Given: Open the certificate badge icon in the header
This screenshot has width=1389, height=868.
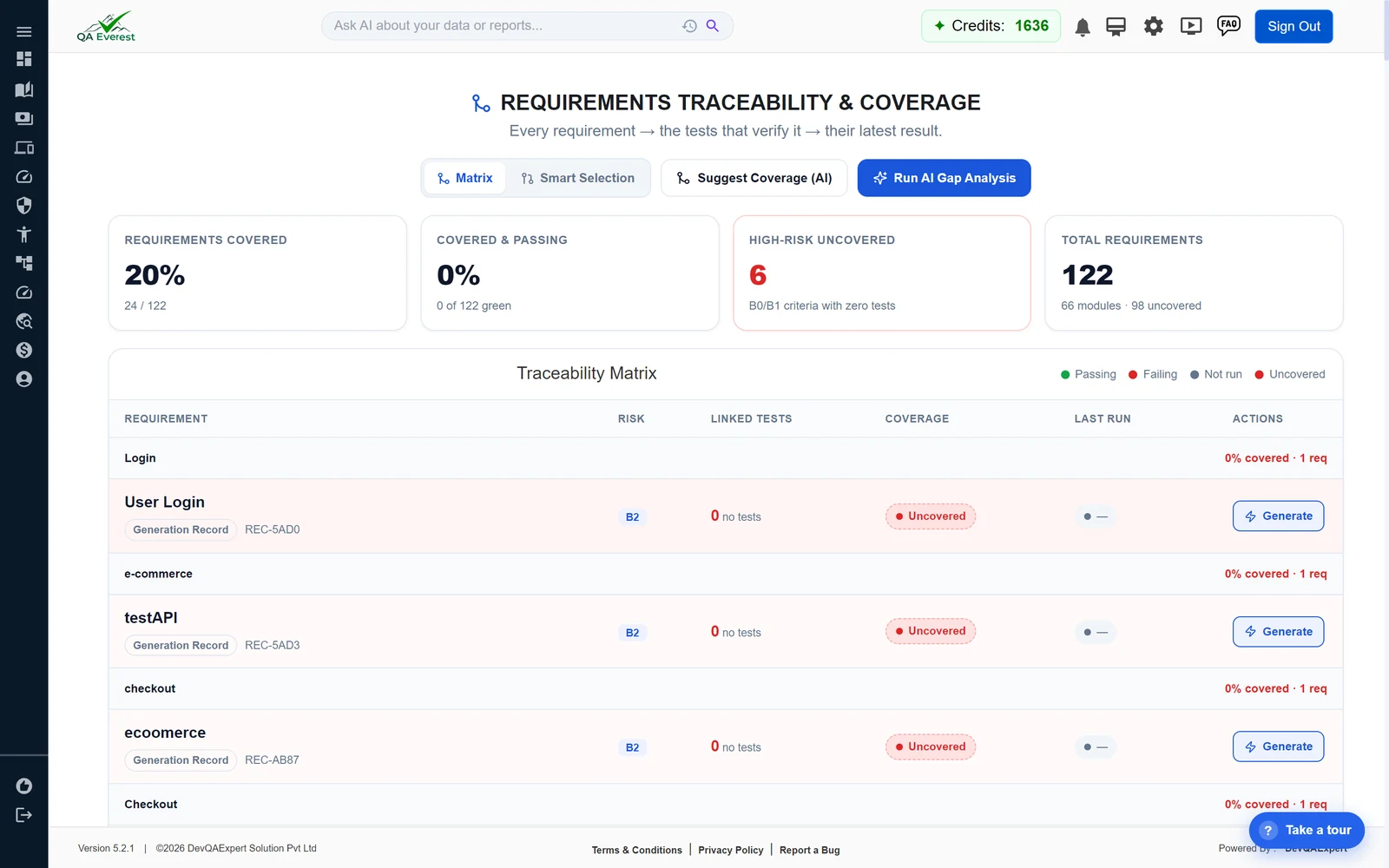Looking at the screenshot, I should pos(1116,27).
